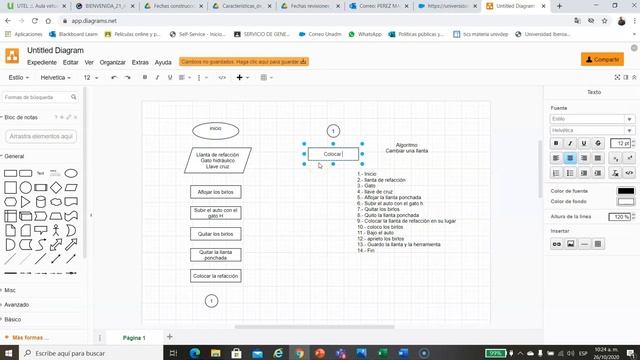Select the bidirectional block arrow shape
The image size is (640, 360).
pos(56,244)
